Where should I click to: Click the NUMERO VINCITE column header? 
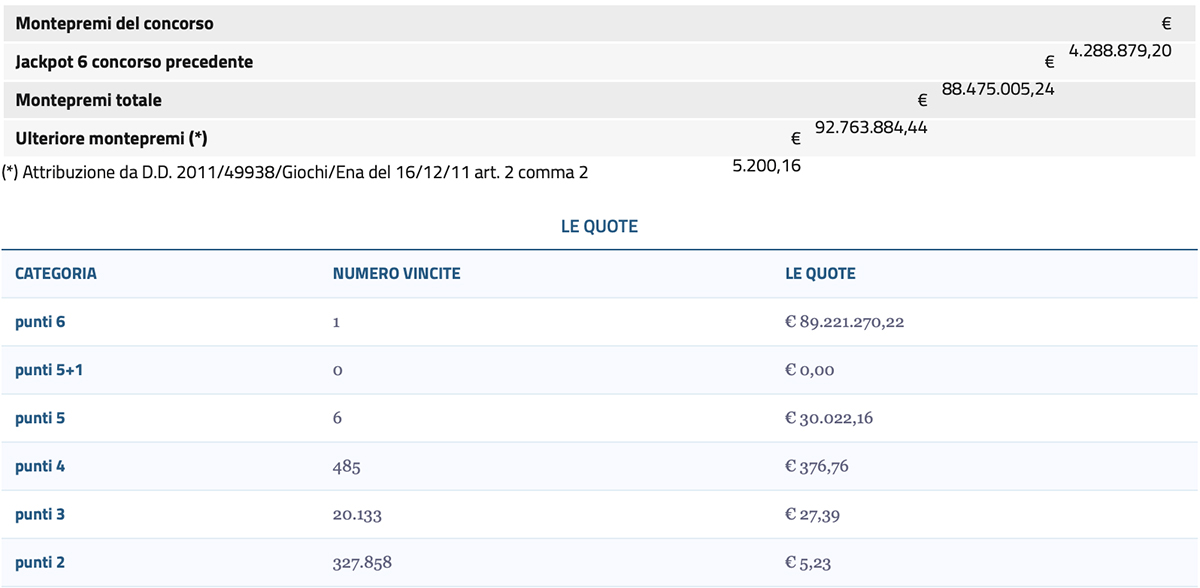click(x=397, y=273)
